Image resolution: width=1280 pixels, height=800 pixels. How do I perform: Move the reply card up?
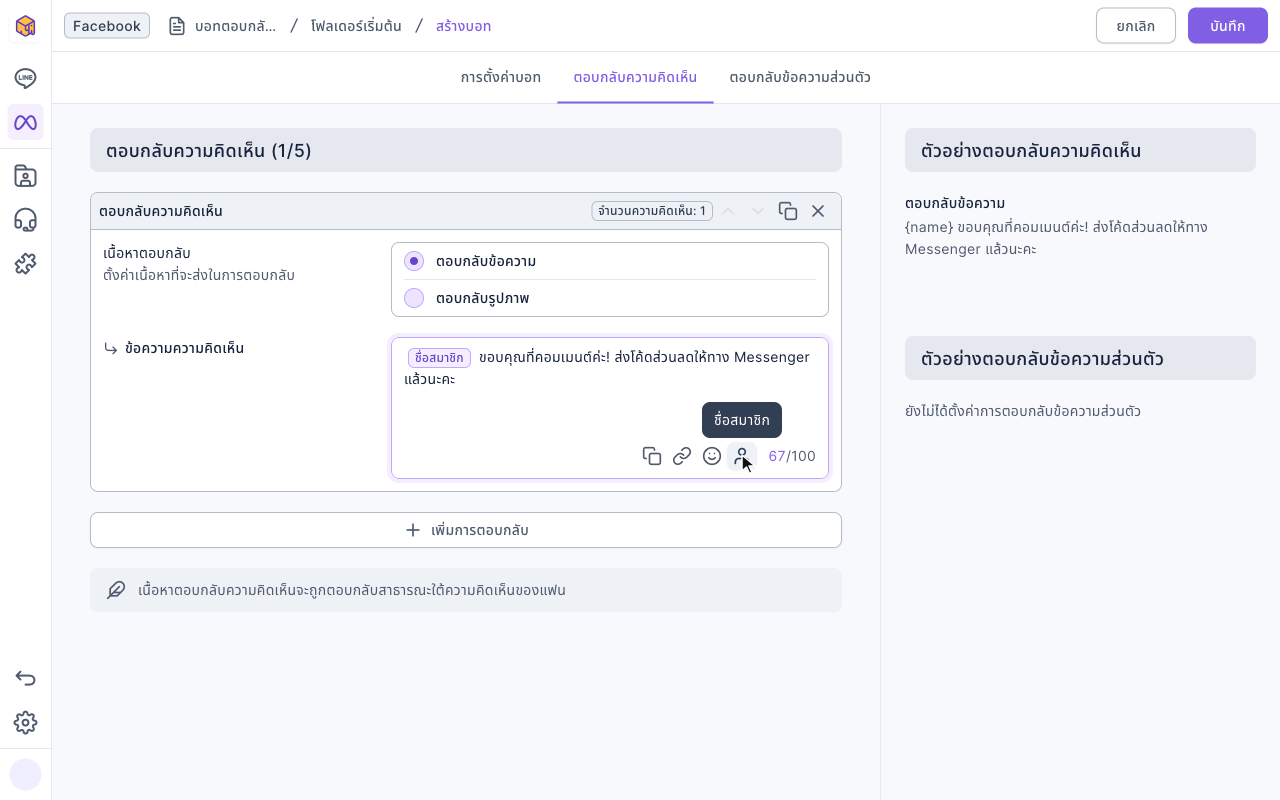pyautogui.click(x=728, y=211)
